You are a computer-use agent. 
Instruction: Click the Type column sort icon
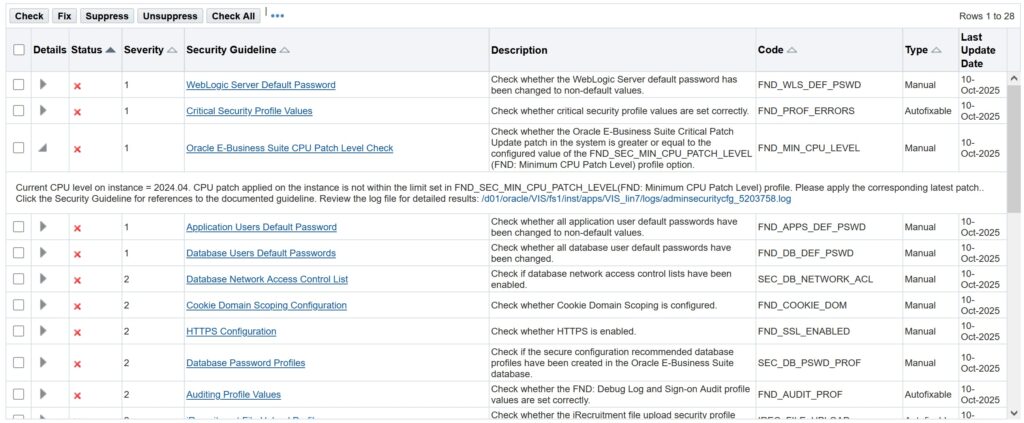(937, 50)
